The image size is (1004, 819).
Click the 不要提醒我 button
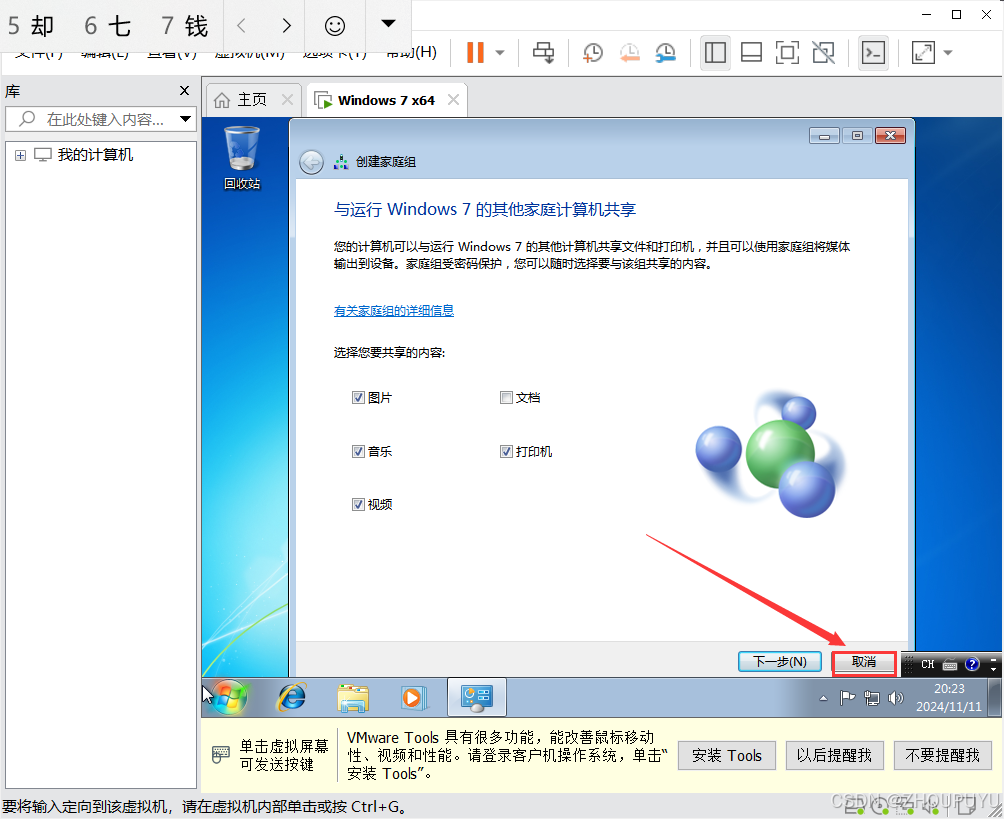tap(942, 756)
